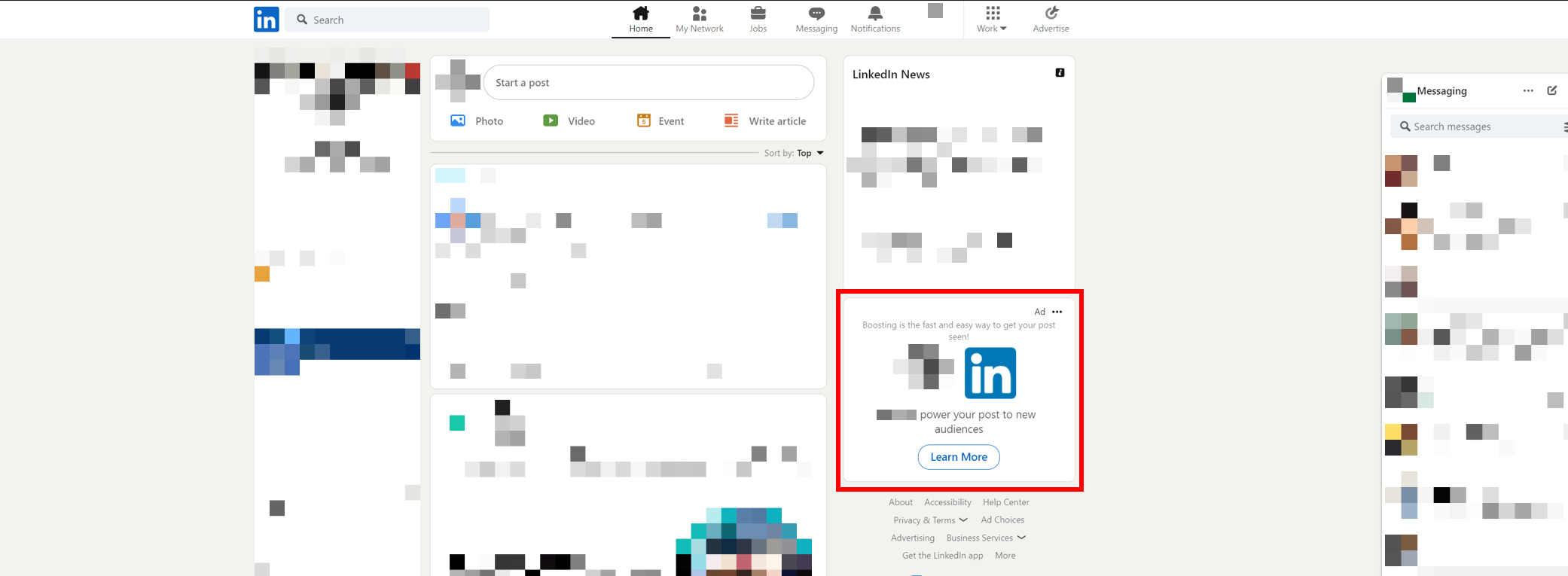This screenshot has width=1568, height=576.
Task: Open Ad Choices link
Action: (1002, 520)
